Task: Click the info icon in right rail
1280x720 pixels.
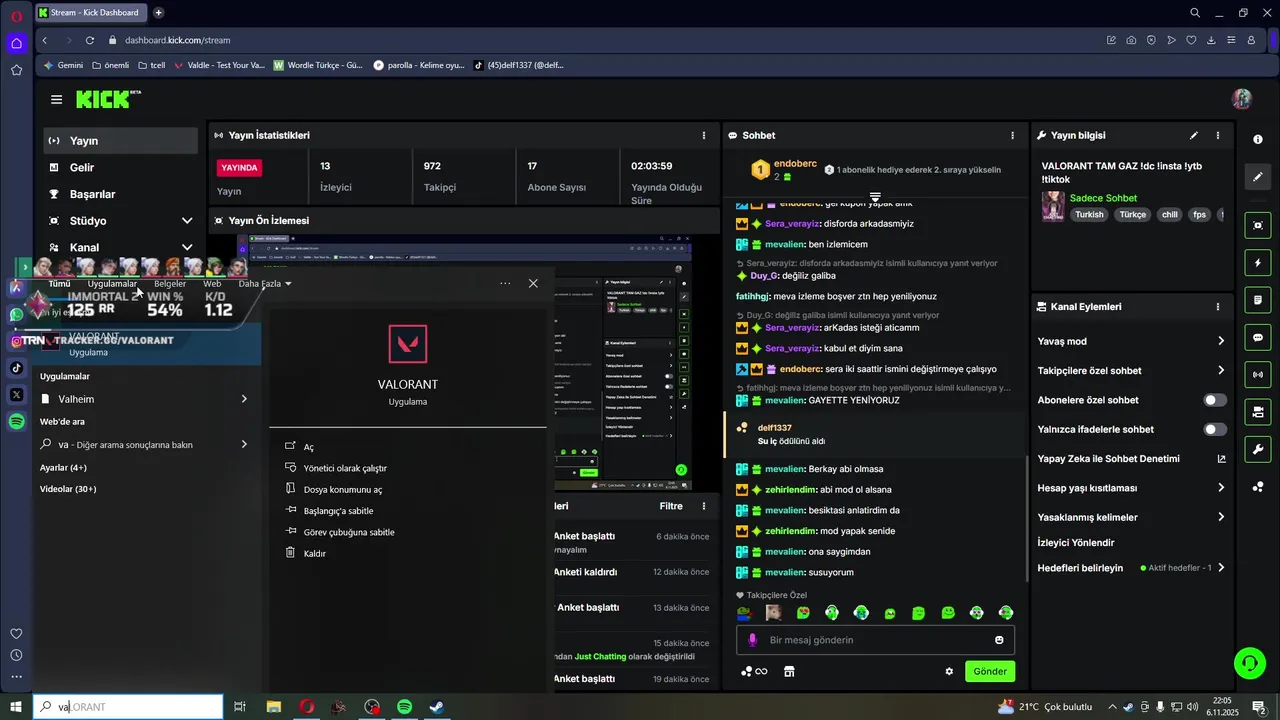Action: [1258, 139]
